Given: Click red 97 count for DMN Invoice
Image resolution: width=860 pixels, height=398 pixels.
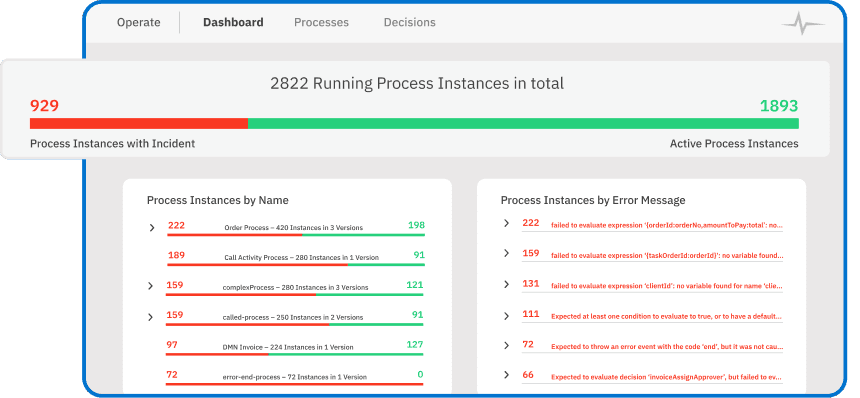Looking at the screenshot, I should click(172, 345).
